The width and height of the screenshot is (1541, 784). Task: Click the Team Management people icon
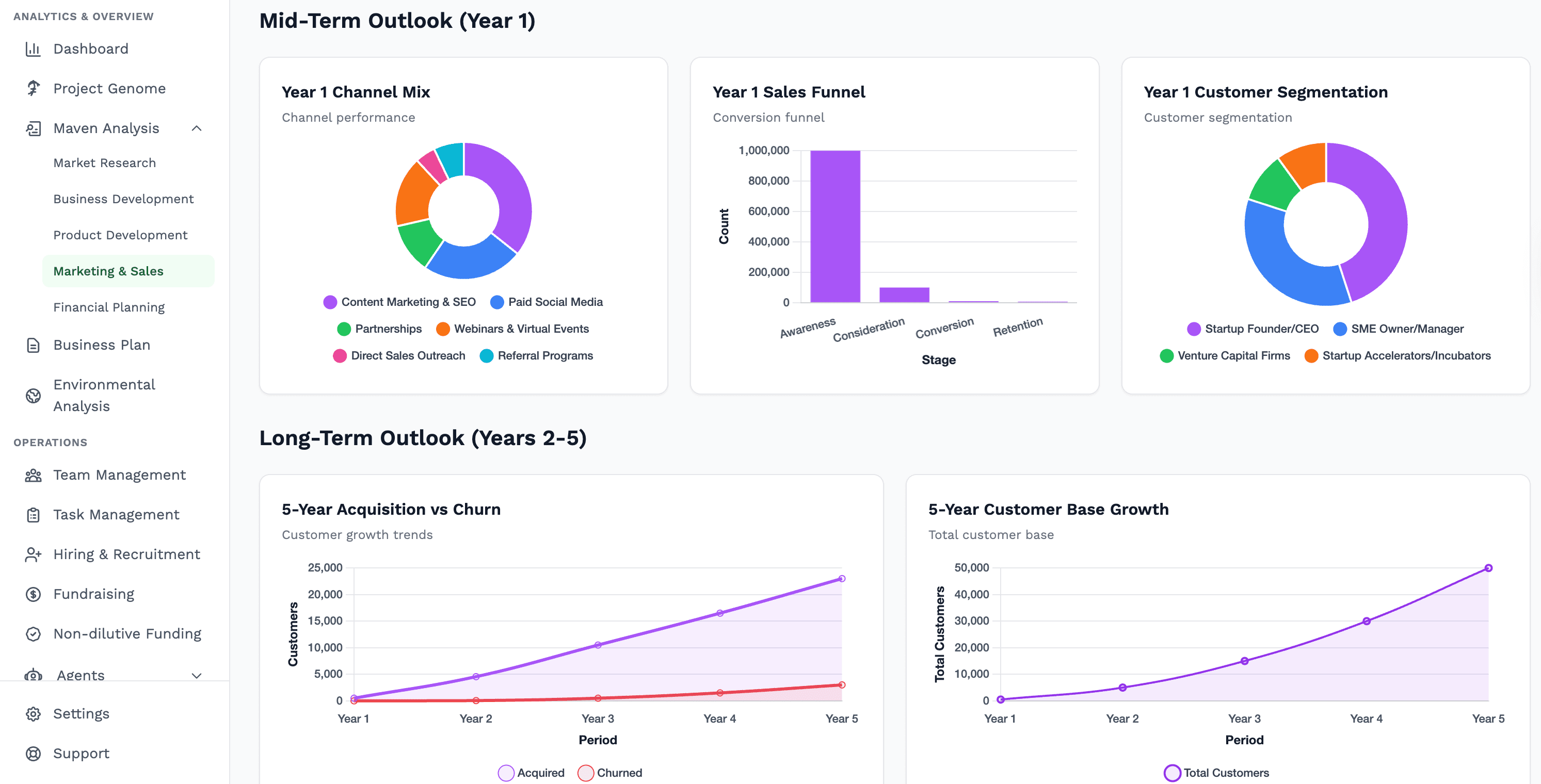coord(33,476)
